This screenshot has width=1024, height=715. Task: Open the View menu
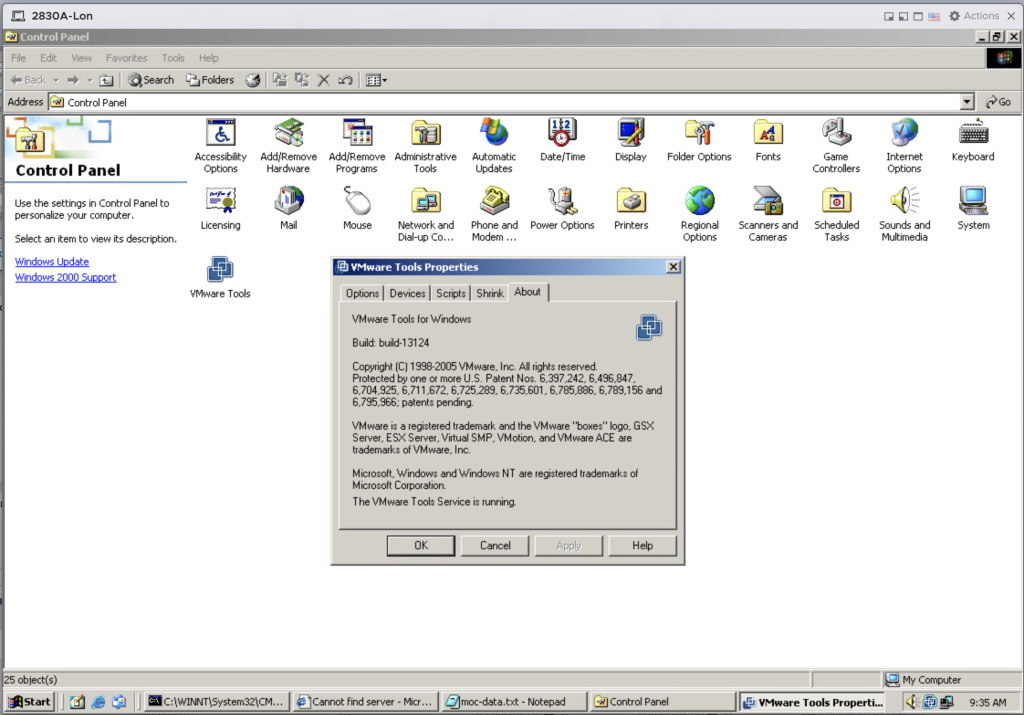[82, 58]
